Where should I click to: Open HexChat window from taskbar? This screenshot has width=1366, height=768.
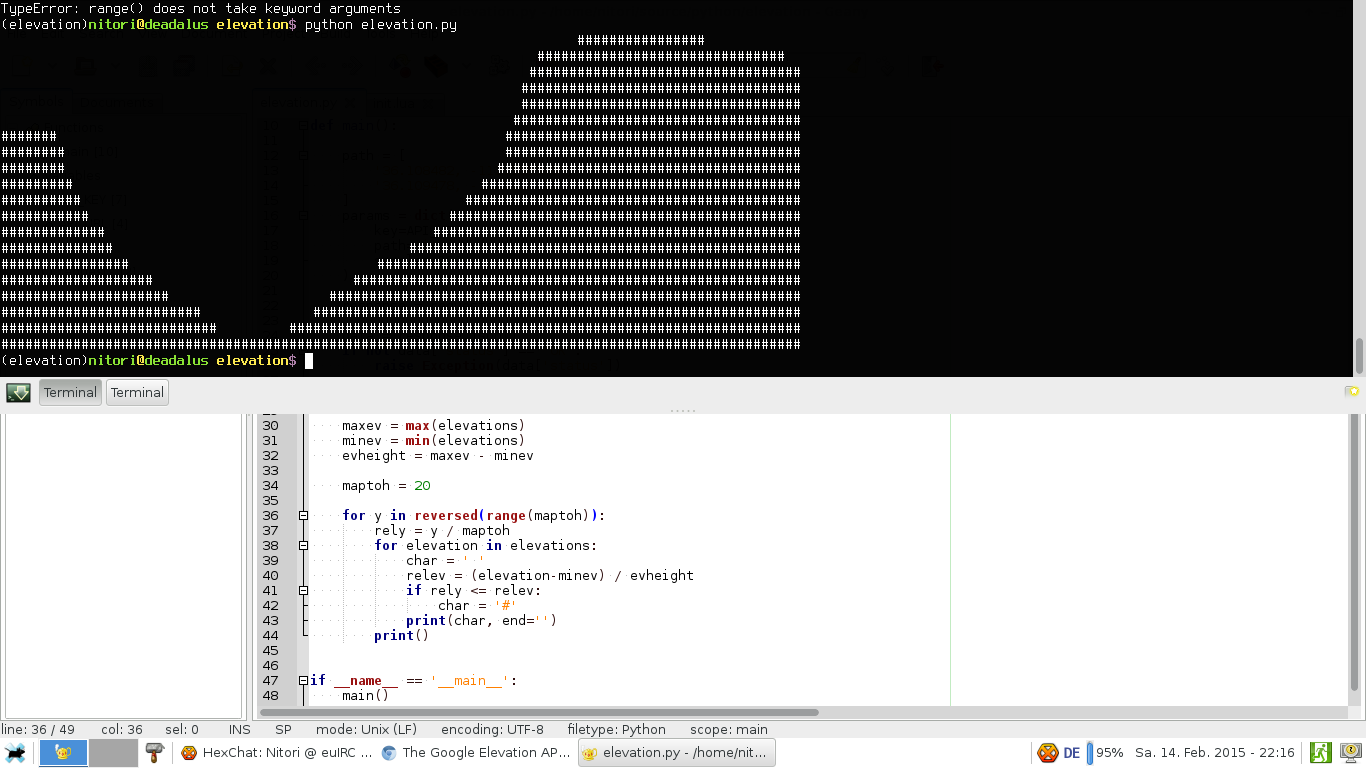276,753
